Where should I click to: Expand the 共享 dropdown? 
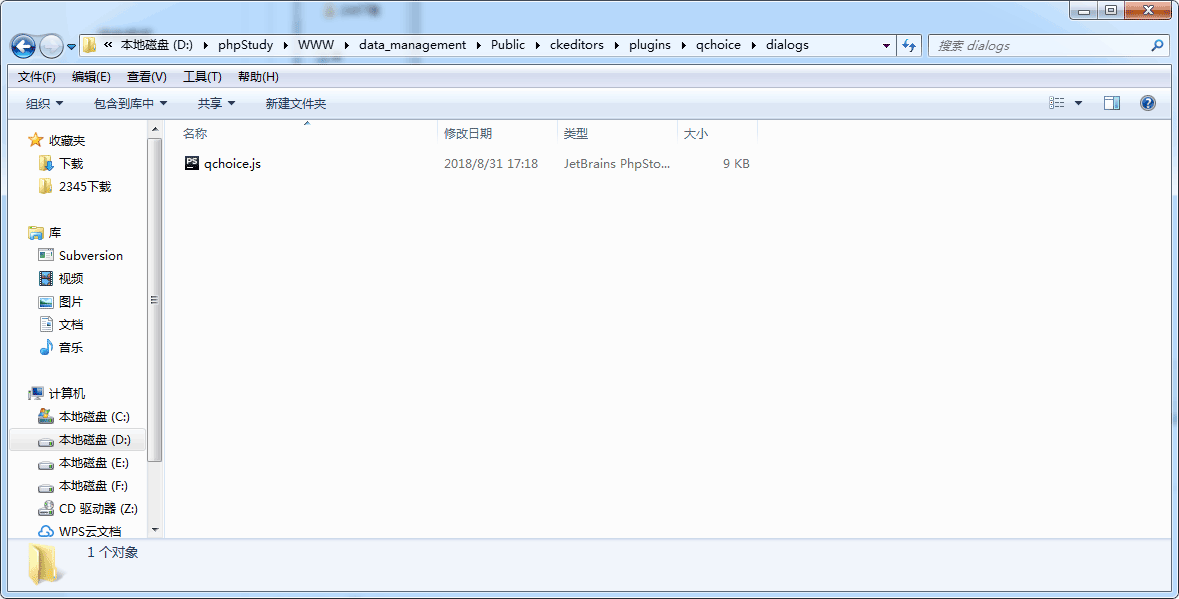point(216,104)
